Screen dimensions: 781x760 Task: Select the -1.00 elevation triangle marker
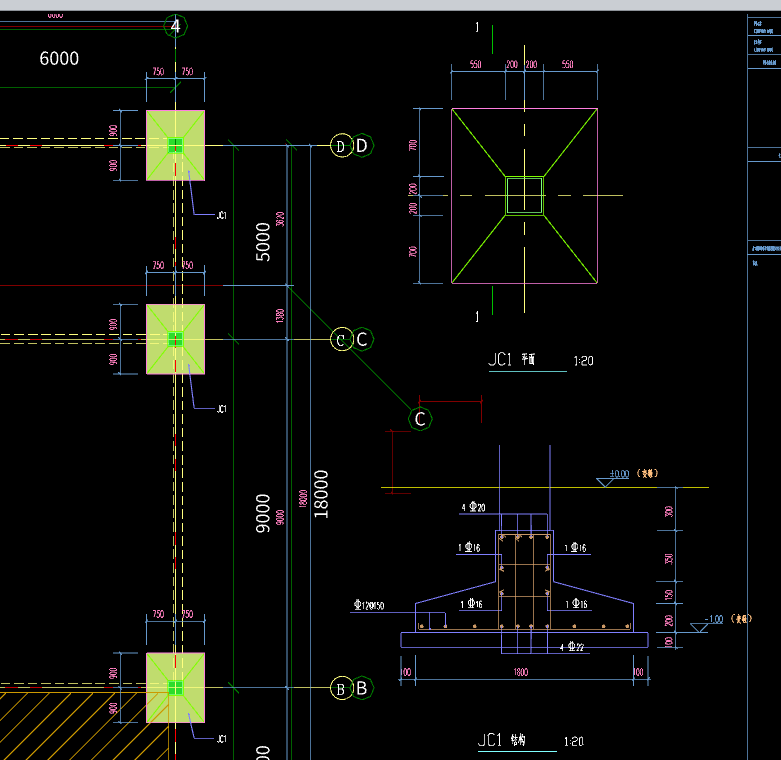tap(699, 628)
